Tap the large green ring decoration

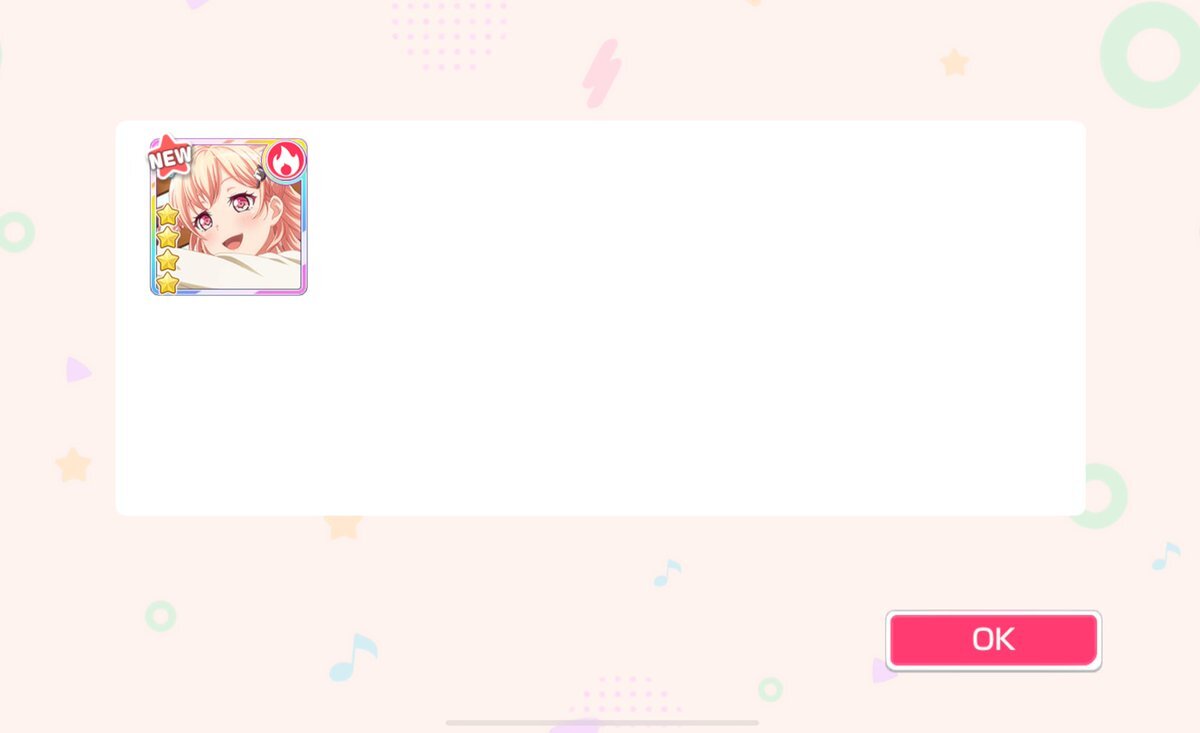click(1150, 55)
